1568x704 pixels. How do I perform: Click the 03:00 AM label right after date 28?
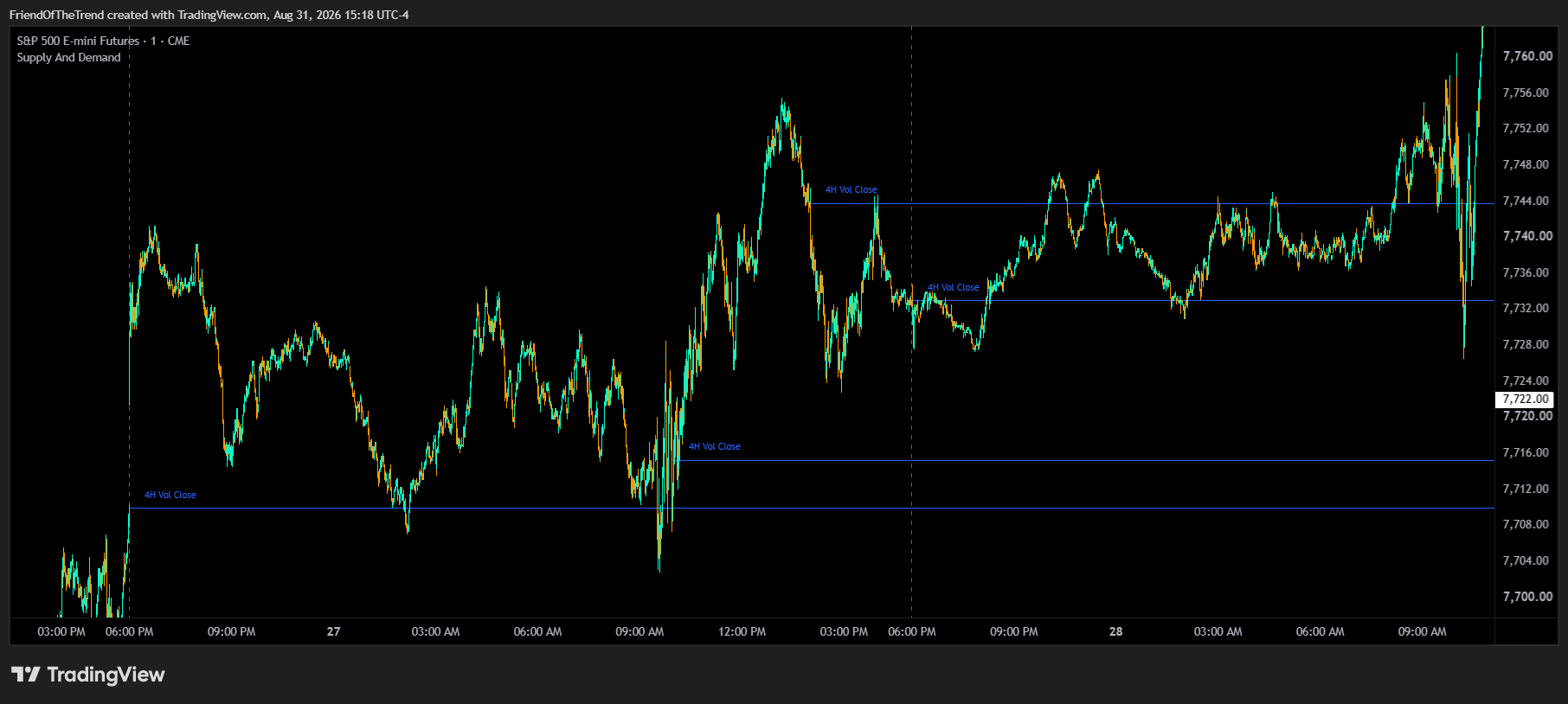1218,631
